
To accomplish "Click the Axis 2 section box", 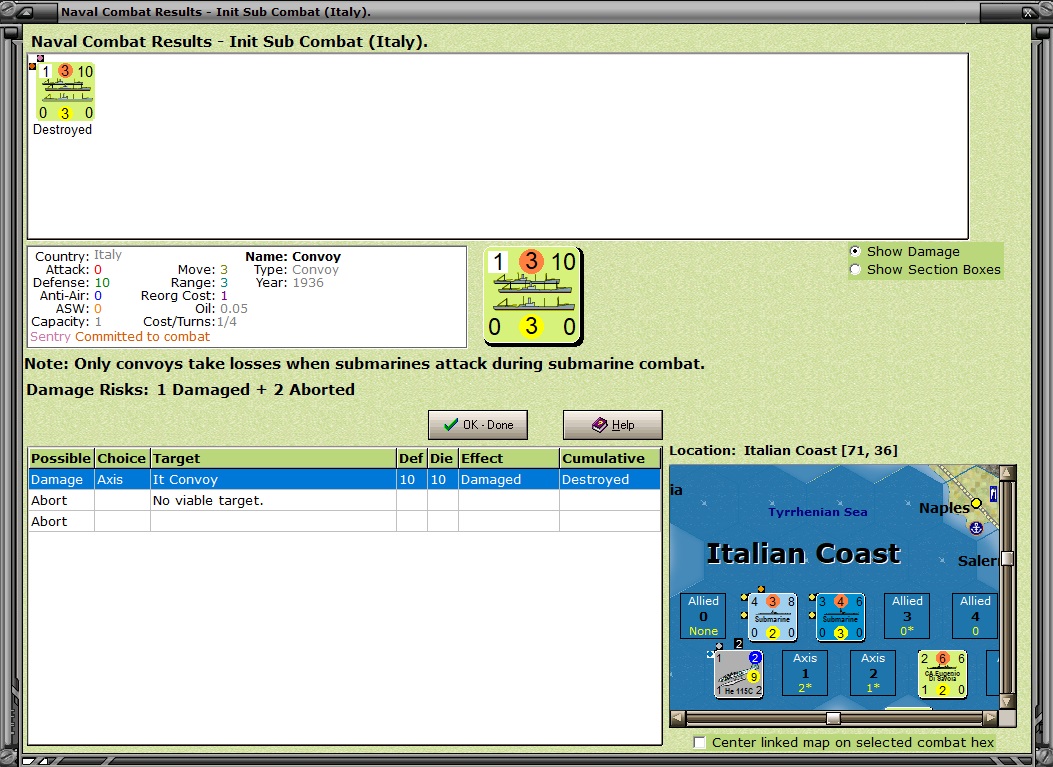I will coord(872,672).
